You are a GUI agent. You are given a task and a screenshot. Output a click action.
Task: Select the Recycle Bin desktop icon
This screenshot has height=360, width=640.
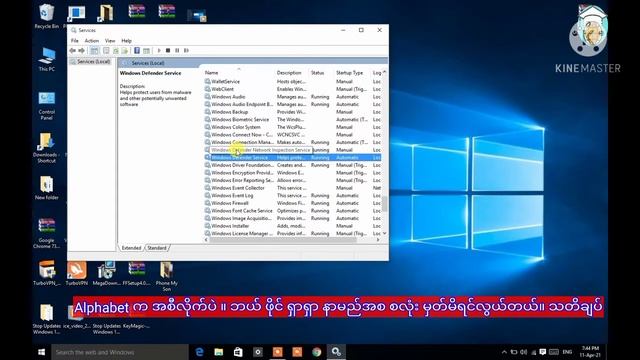47,16
